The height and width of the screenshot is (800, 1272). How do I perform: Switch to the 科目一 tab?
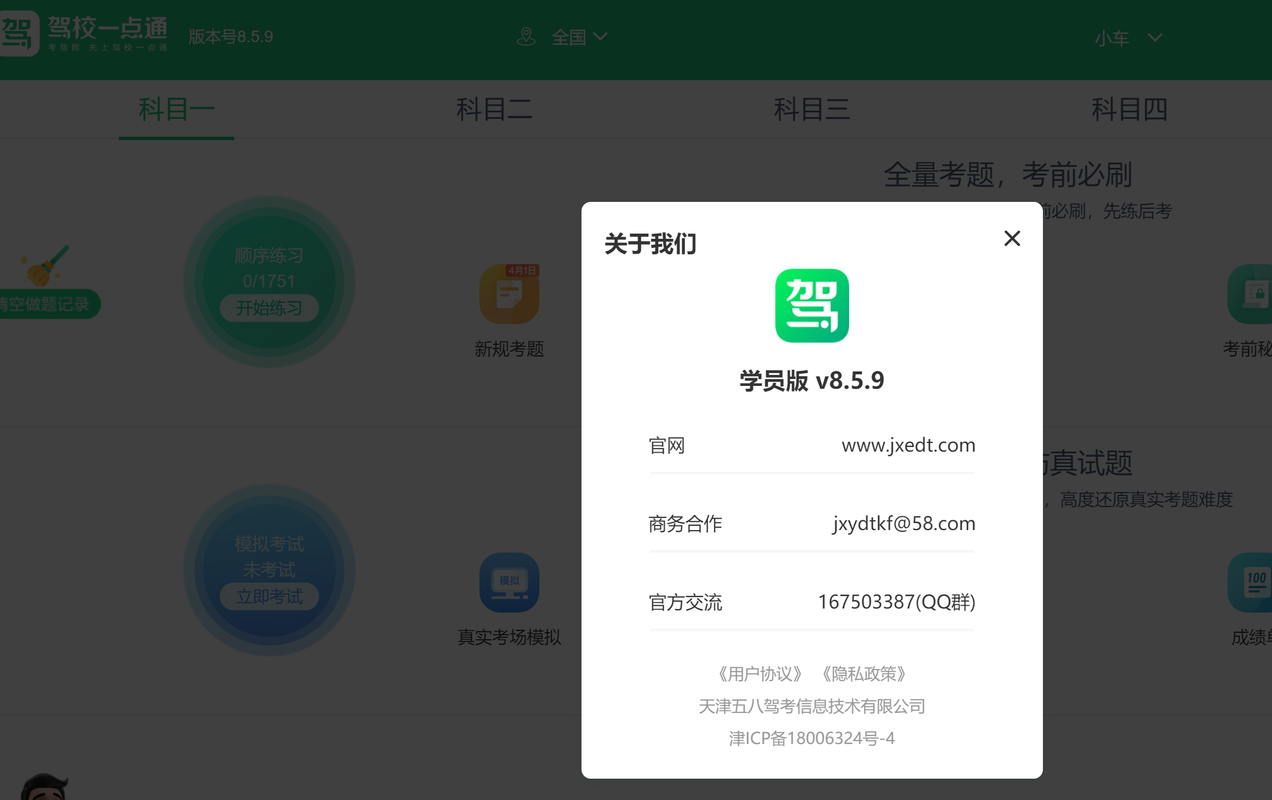pos(176,109)
